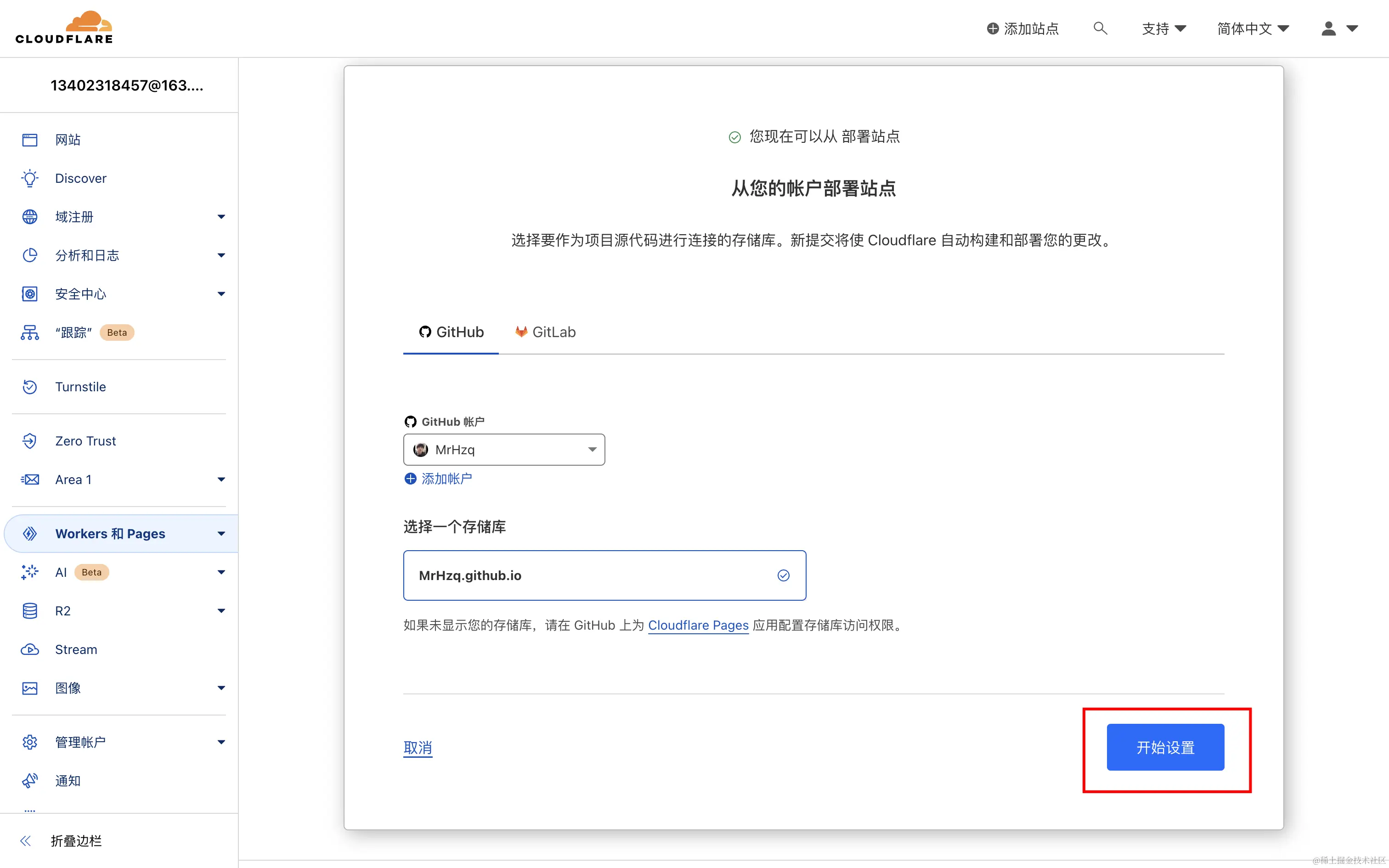This screenshot has height=868, width=1389.
Task: Click the R2 database icon
Action: pyautogui.click(x=30, y=610)
